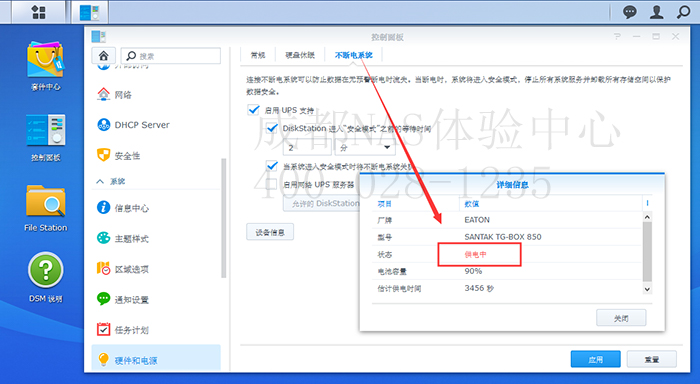Click the column options marker in details header
This screenshot has width=700, height=384.
pos(647,203)
